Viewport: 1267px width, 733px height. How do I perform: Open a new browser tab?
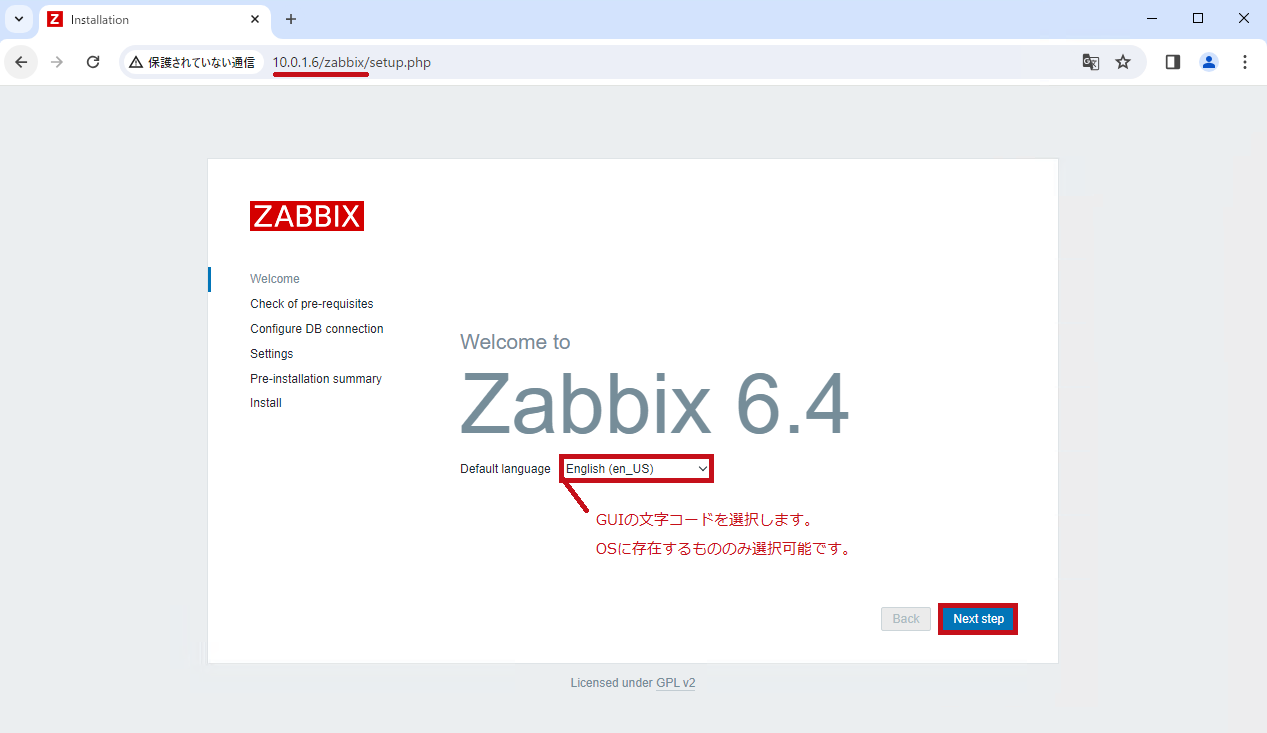(x=291, y=19)
